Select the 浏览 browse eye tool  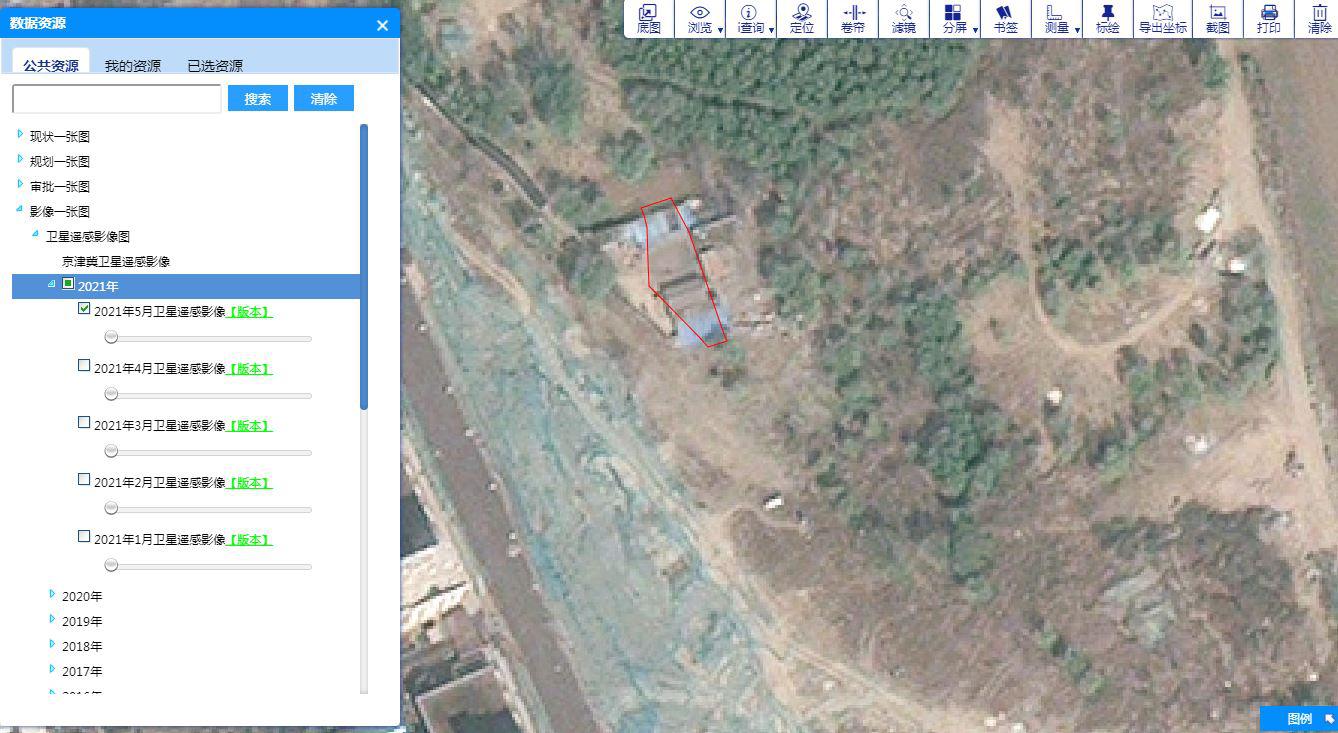(699, 19)
